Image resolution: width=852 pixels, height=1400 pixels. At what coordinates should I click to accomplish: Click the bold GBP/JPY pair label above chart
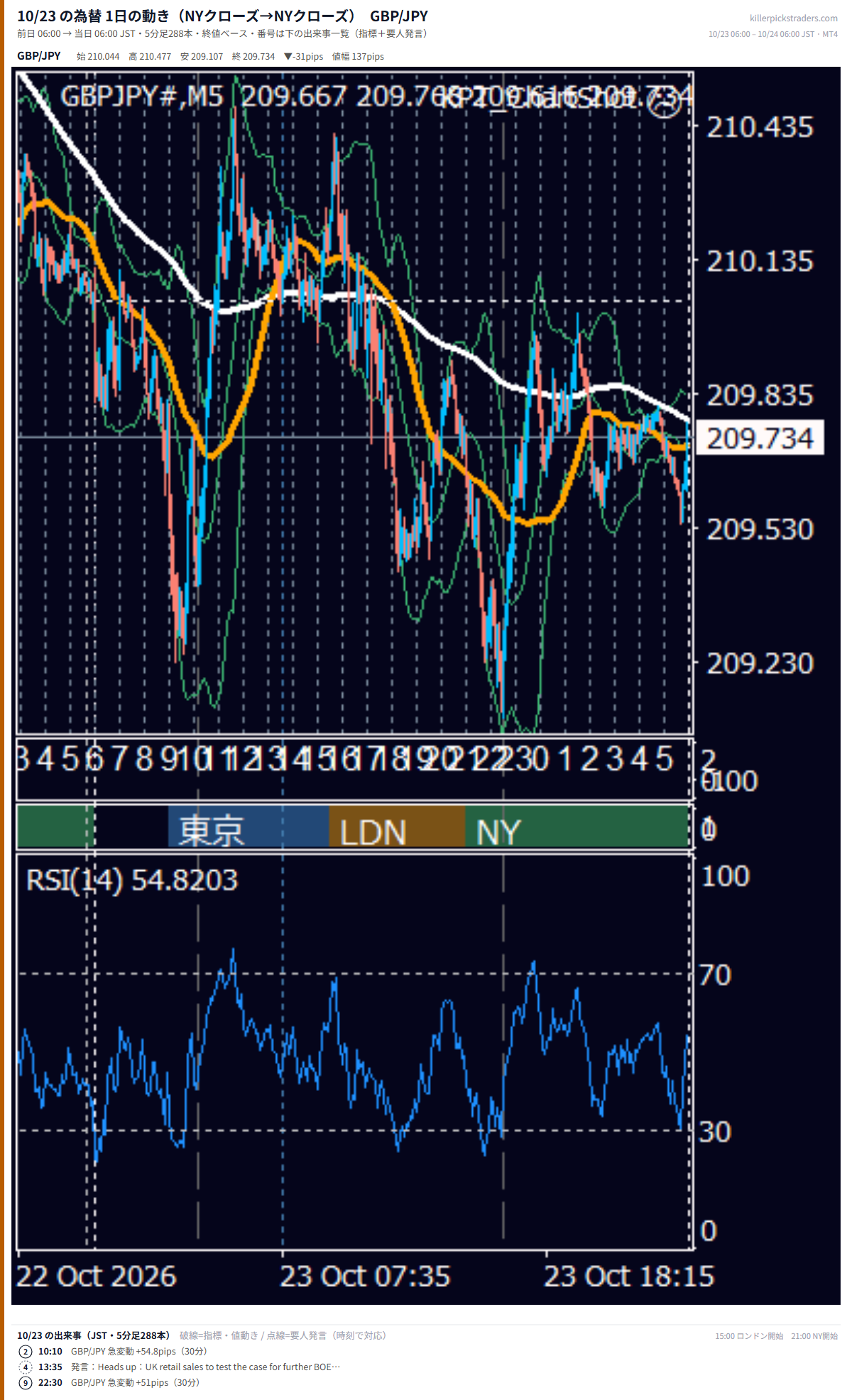(39, 56)
